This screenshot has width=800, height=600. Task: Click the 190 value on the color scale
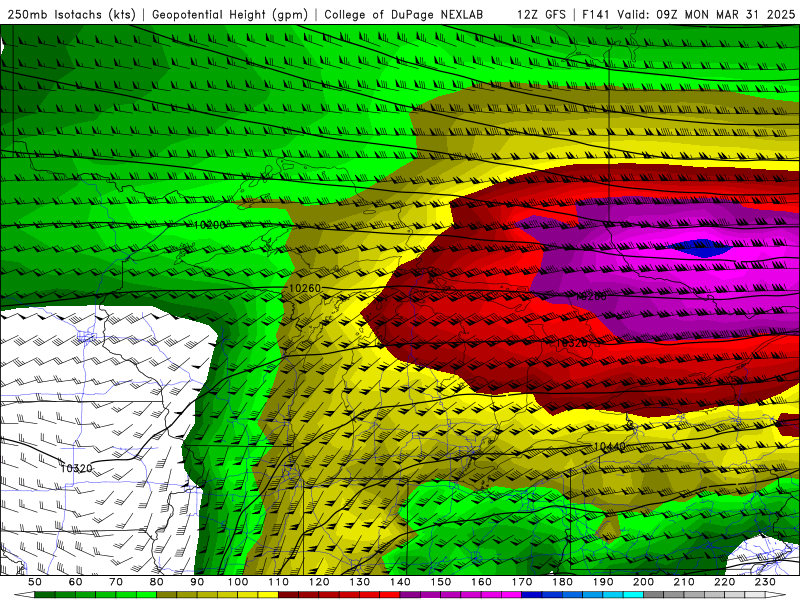[603, 582]
